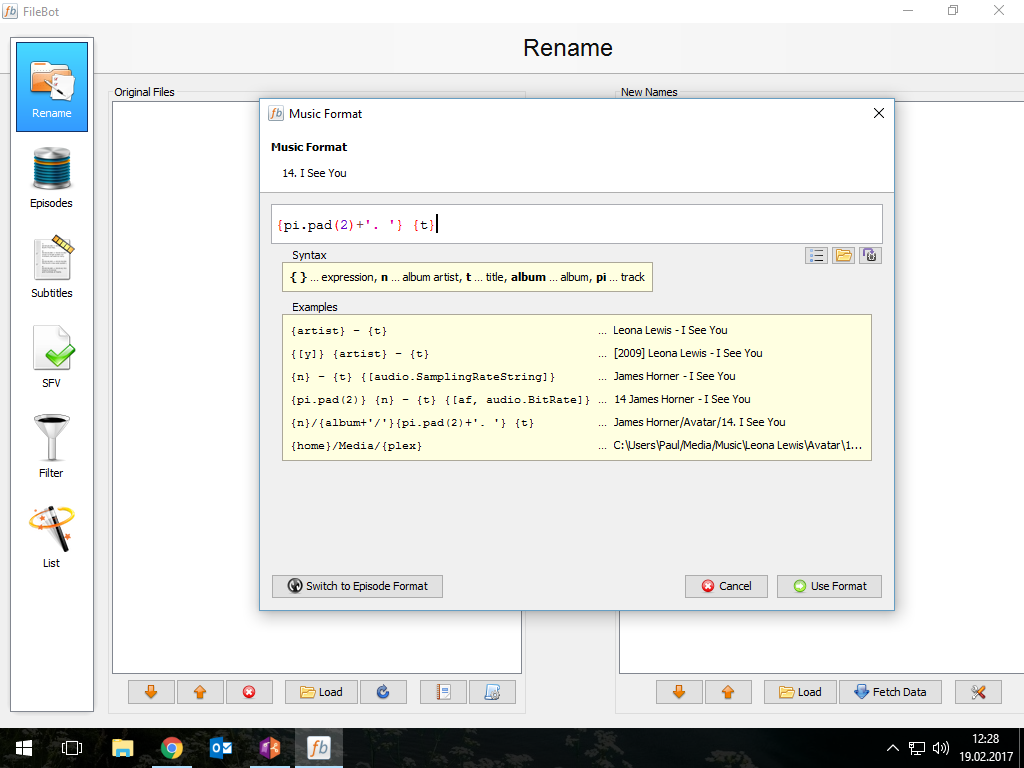The height and width of the screenshot is (768, 1024).
Task: Click the notebook icon button under Original Files
Action: [443, 692]
